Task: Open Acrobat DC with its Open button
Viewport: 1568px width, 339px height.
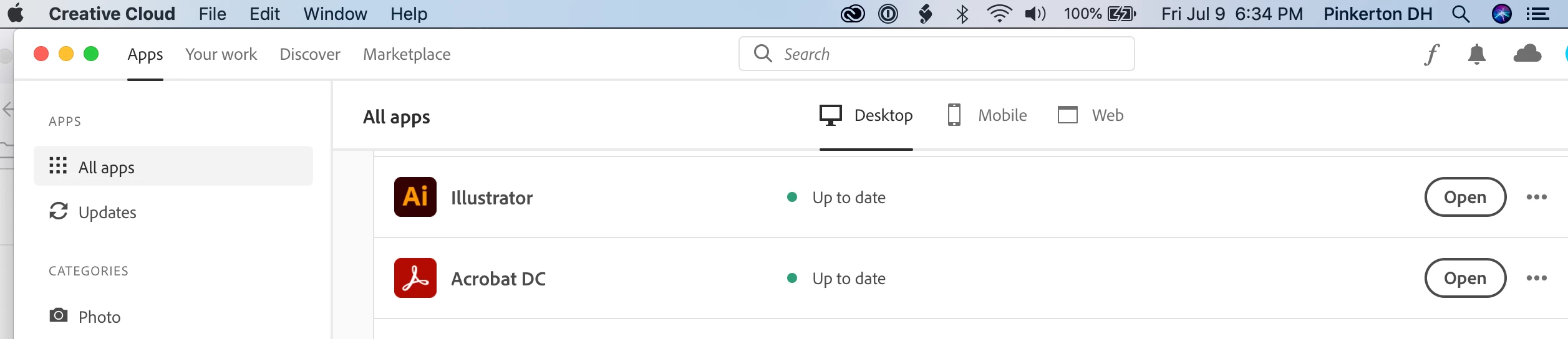Action: click(1465, 278)
